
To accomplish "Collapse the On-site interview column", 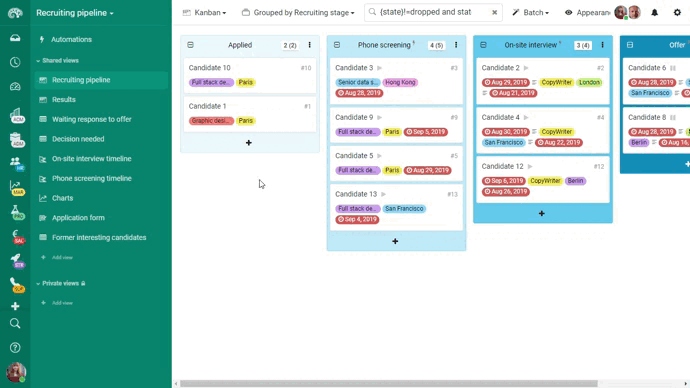I will point(483,45).
